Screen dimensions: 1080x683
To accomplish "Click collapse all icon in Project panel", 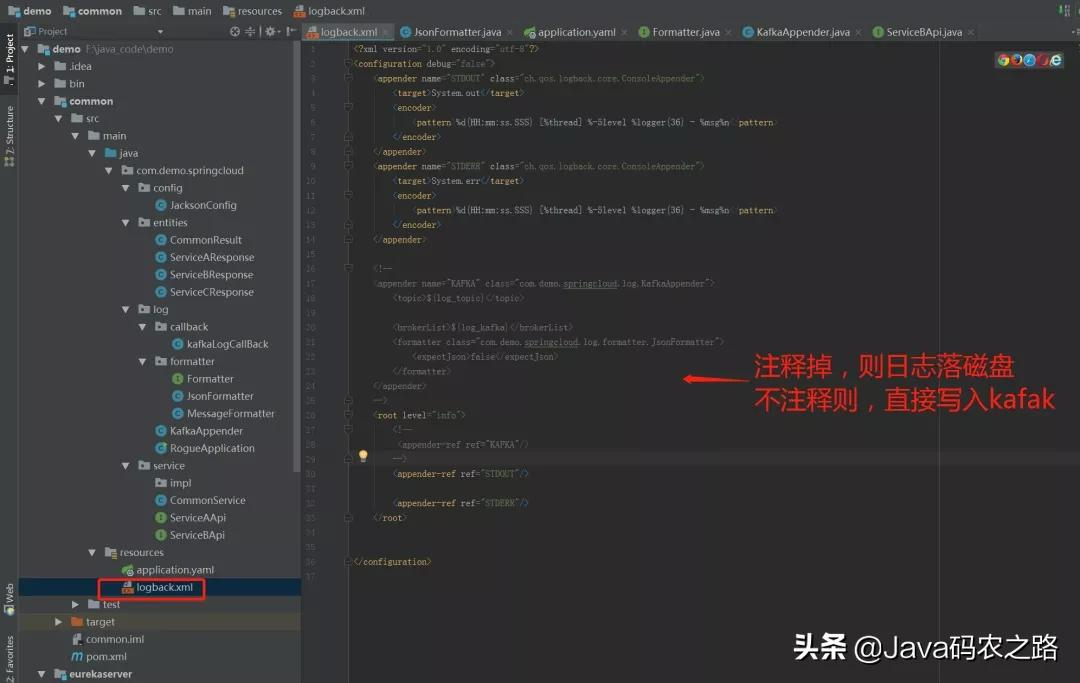I will pyautogui.click(x=250, y=32).
